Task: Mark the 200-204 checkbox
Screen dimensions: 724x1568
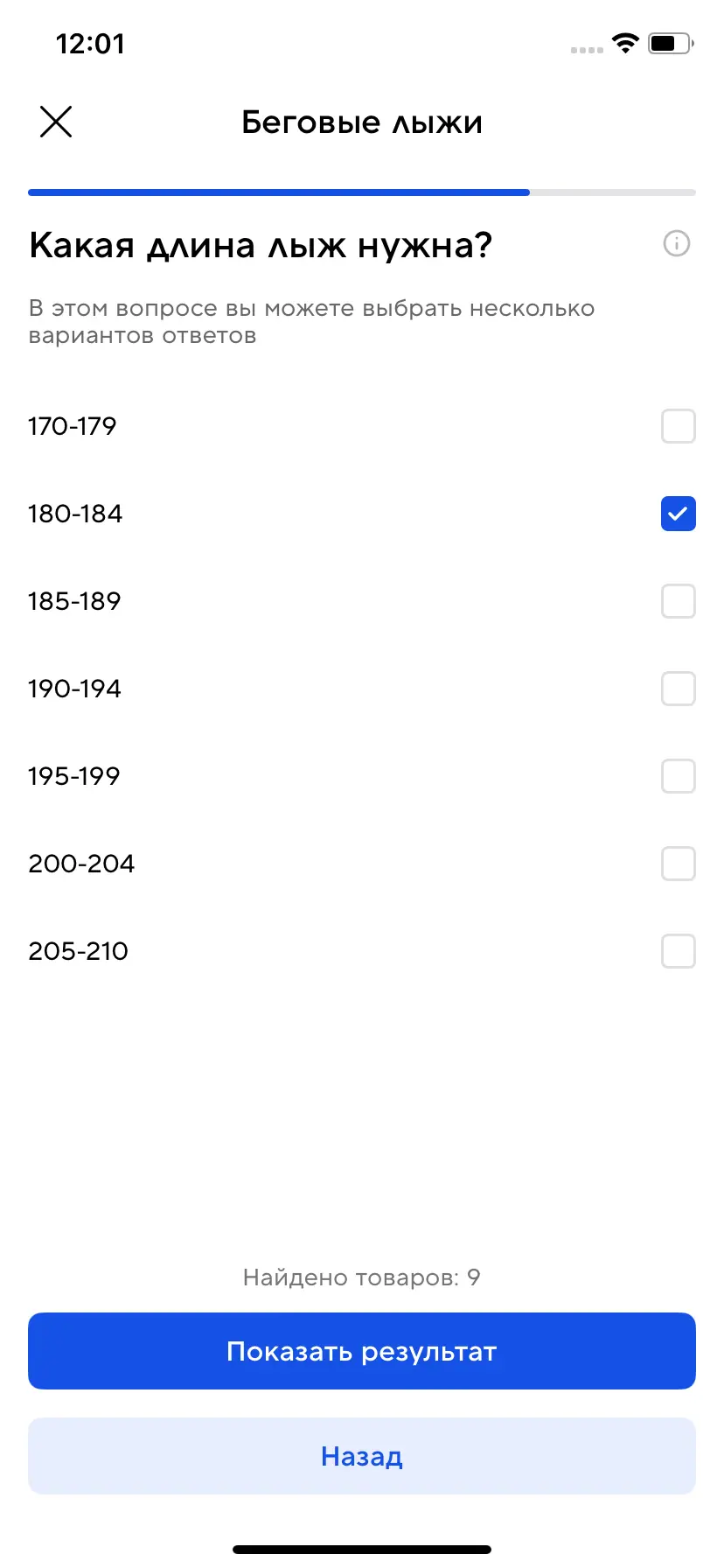Action: pyautogui.click(x=678, y=864)
